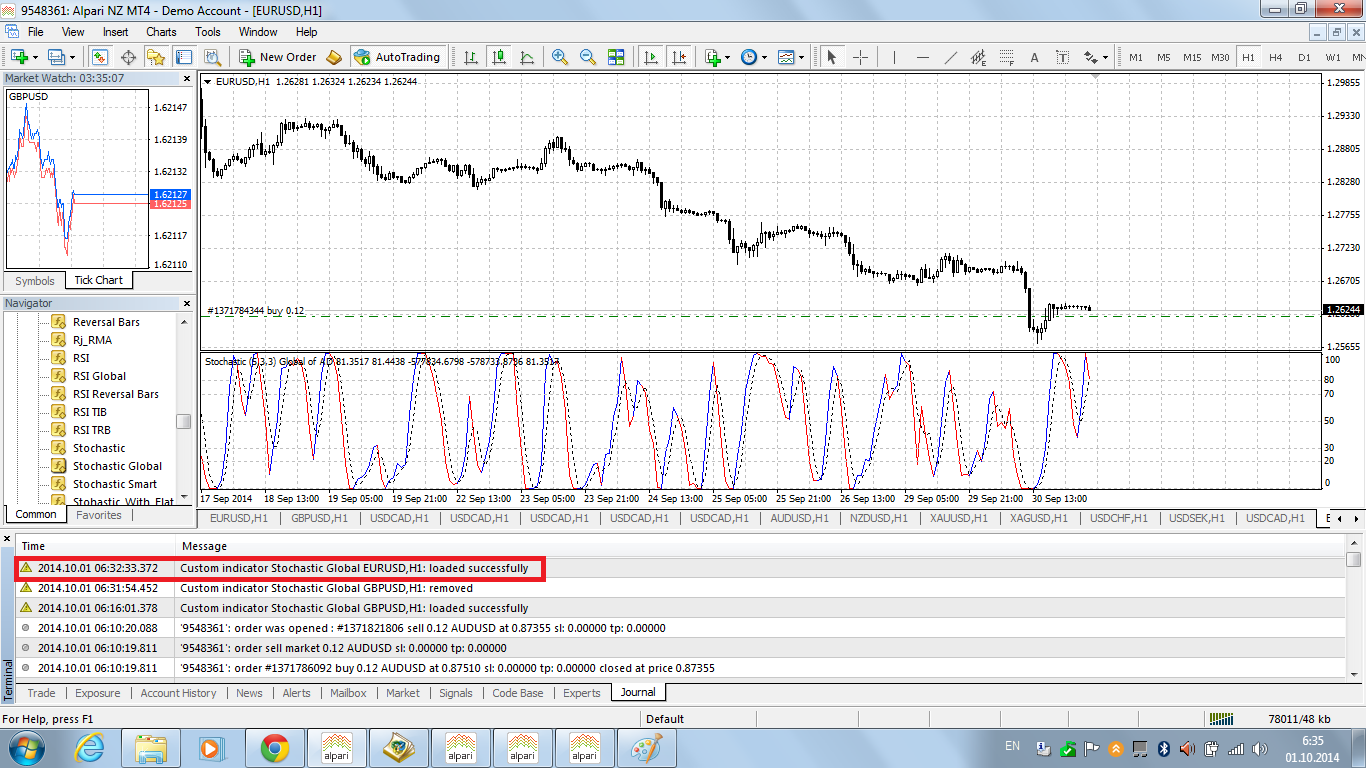1366x768 pixels.
Task: Open the Charts menu
Action: [161, 32]
